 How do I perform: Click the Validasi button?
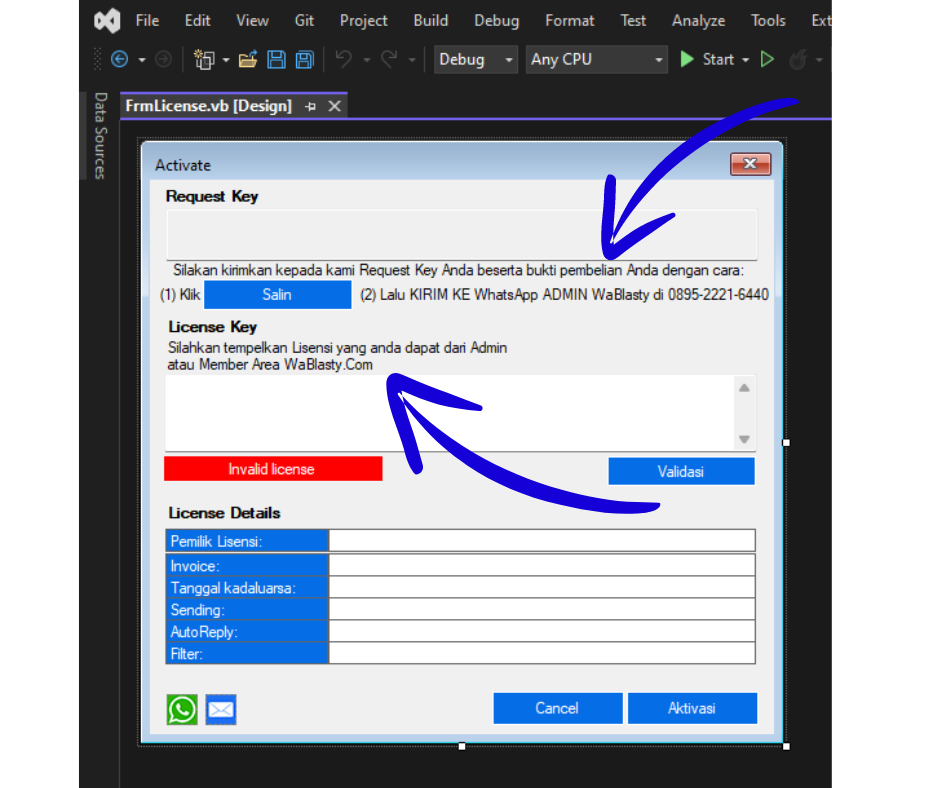(x=681, y=471)
